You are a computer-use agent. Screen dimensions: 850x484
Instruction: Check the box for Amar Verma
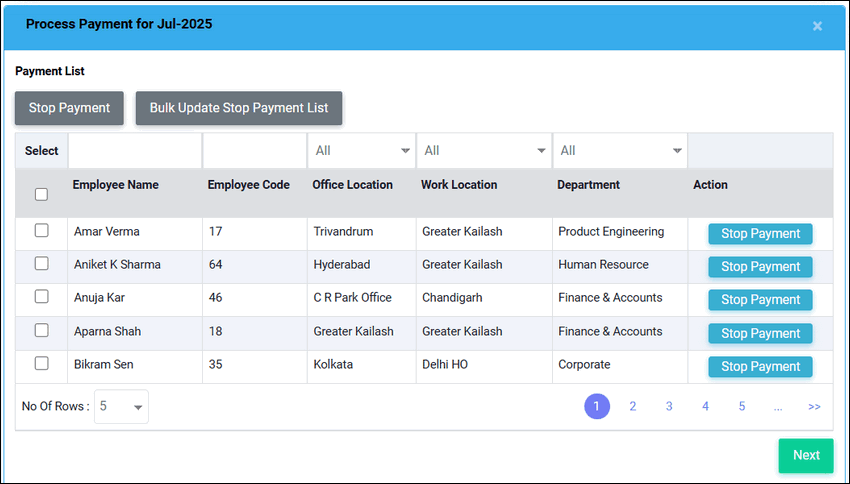tap(41, 231)
